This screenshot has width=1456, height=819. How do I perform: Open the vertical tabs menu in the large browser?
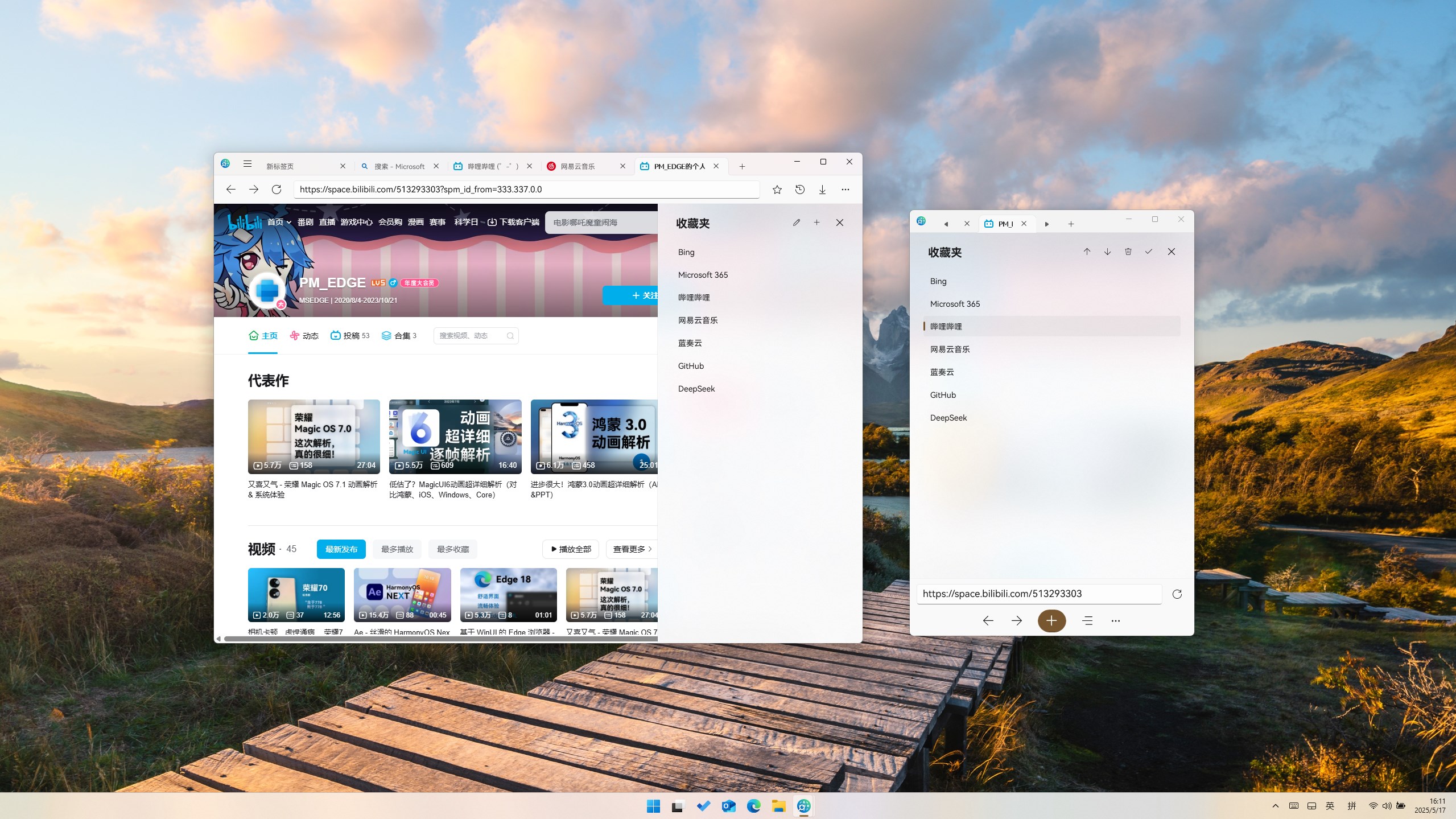pos(248,164)
